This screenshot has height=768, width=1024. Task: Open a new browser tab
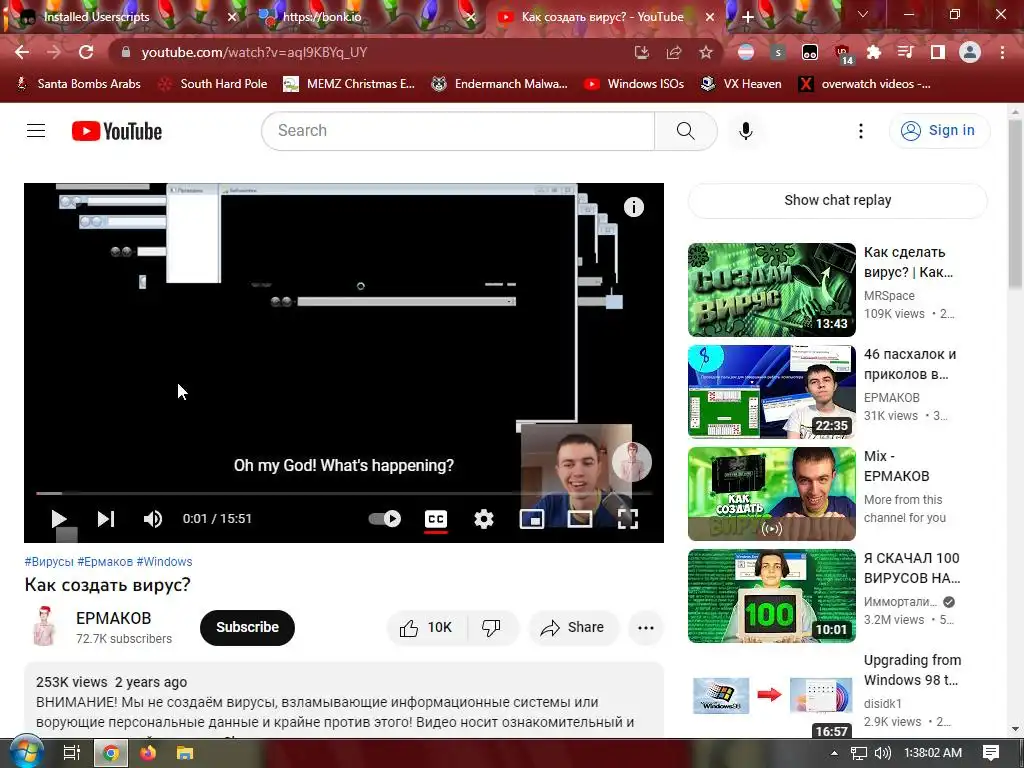tap(748, 17)
